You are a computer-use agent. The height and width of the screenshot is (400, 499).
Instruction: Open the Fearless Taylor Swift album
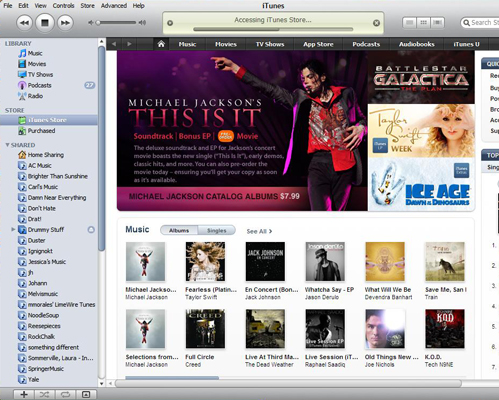tap(205, 262)
